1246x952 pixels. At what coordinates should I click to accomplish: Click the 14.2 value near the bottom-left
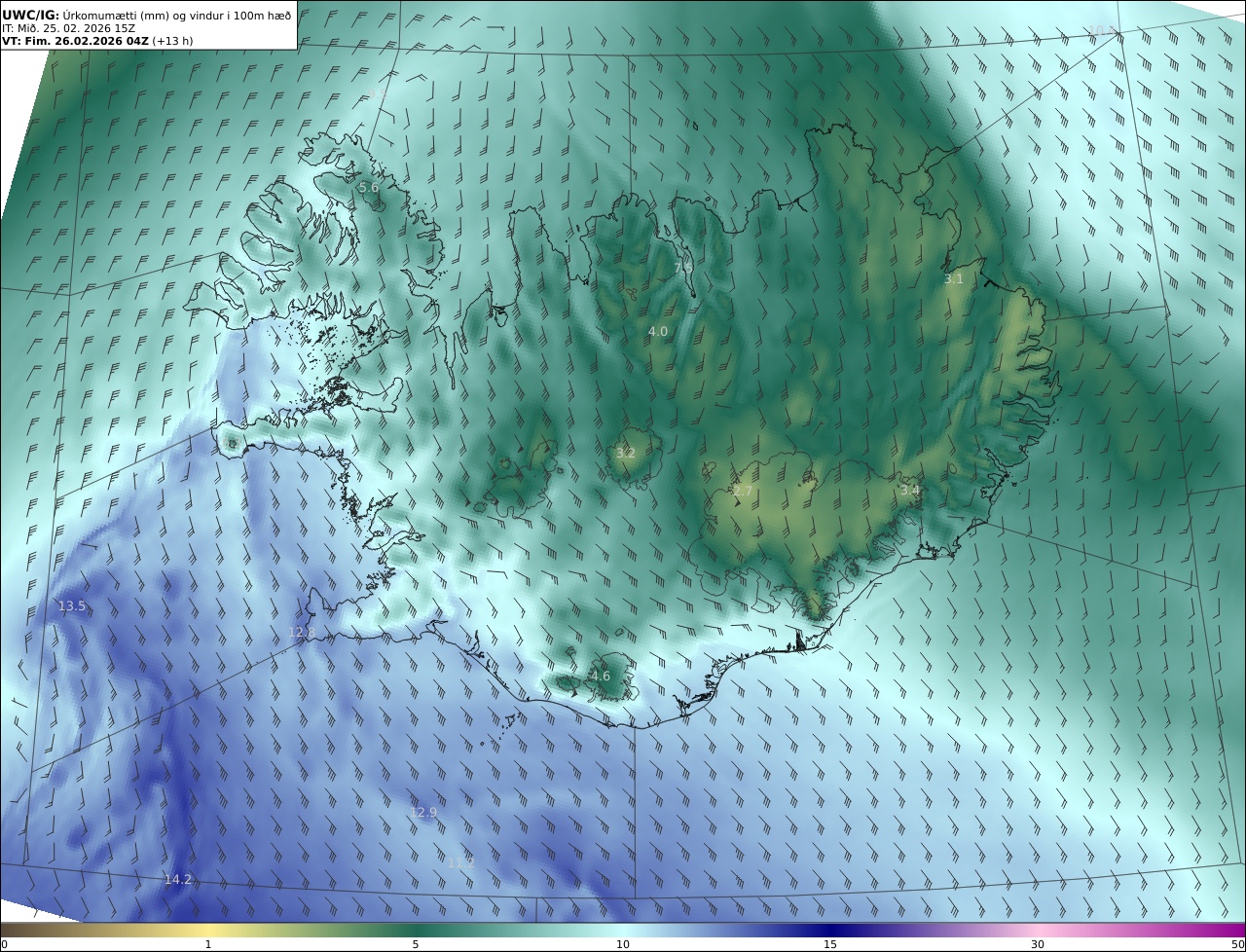178,879
